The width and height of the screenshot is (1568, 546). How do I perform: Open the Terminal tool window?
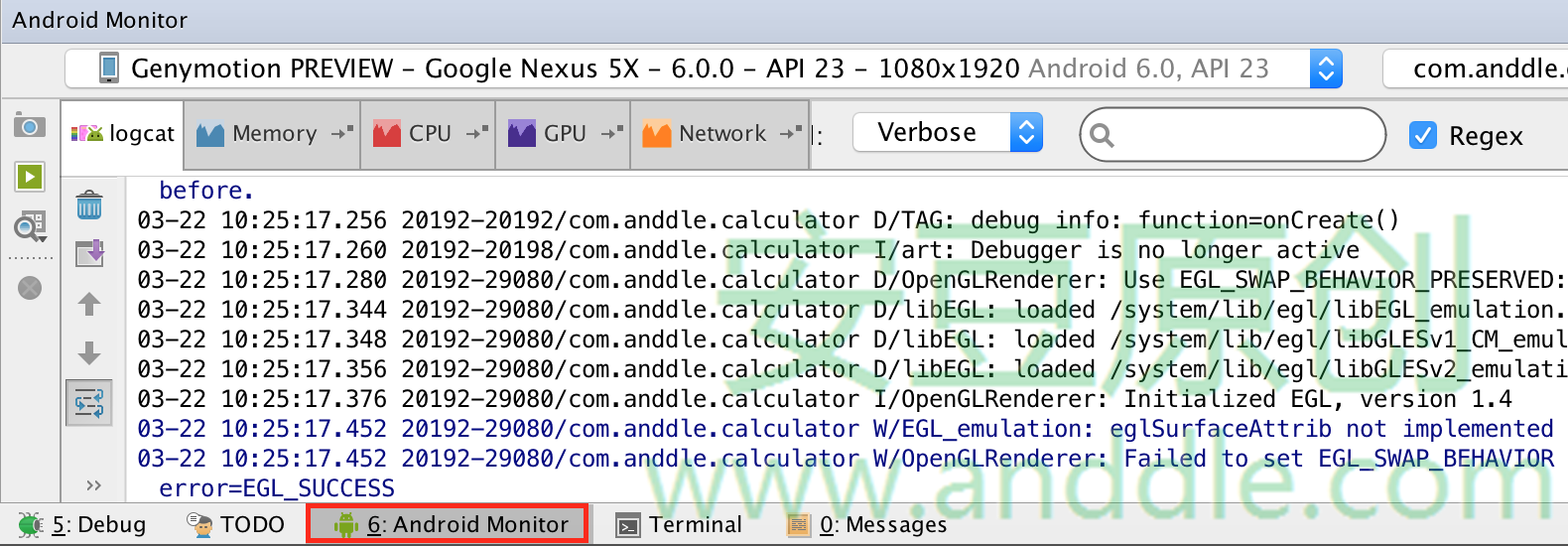[x=679, y=524]
